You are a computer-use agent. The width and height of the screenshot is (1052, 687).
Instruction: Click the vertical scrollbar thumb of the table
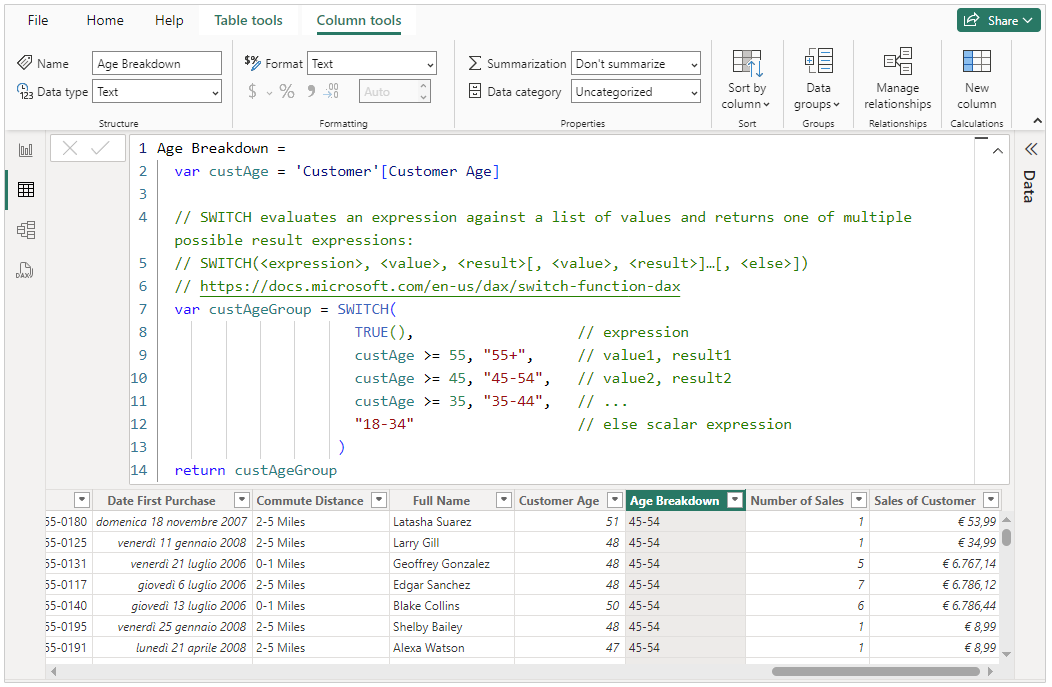point(1006,537)
